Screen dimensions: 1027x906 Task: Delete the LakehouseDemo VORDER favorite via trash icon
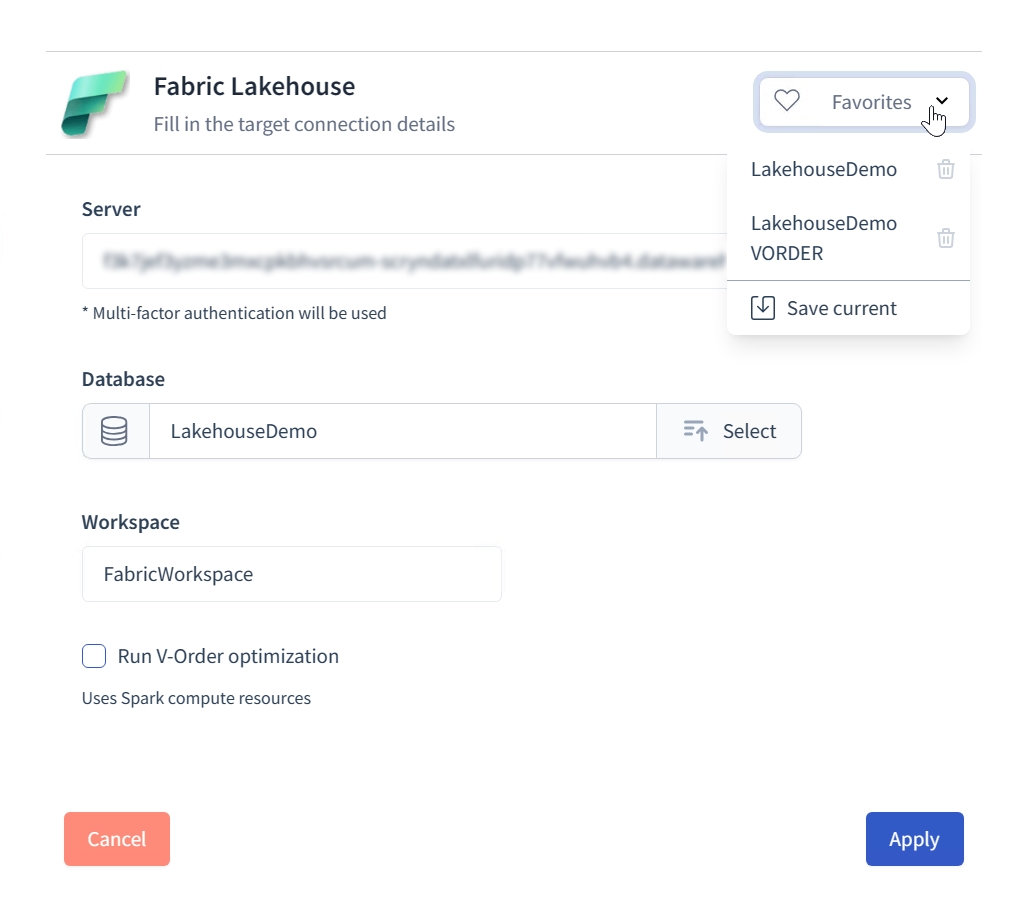[945, 238]
